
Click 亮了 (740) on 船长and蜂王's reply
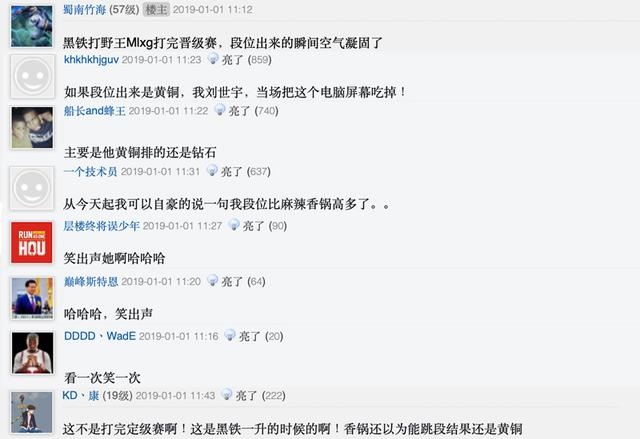pos(253,111)
